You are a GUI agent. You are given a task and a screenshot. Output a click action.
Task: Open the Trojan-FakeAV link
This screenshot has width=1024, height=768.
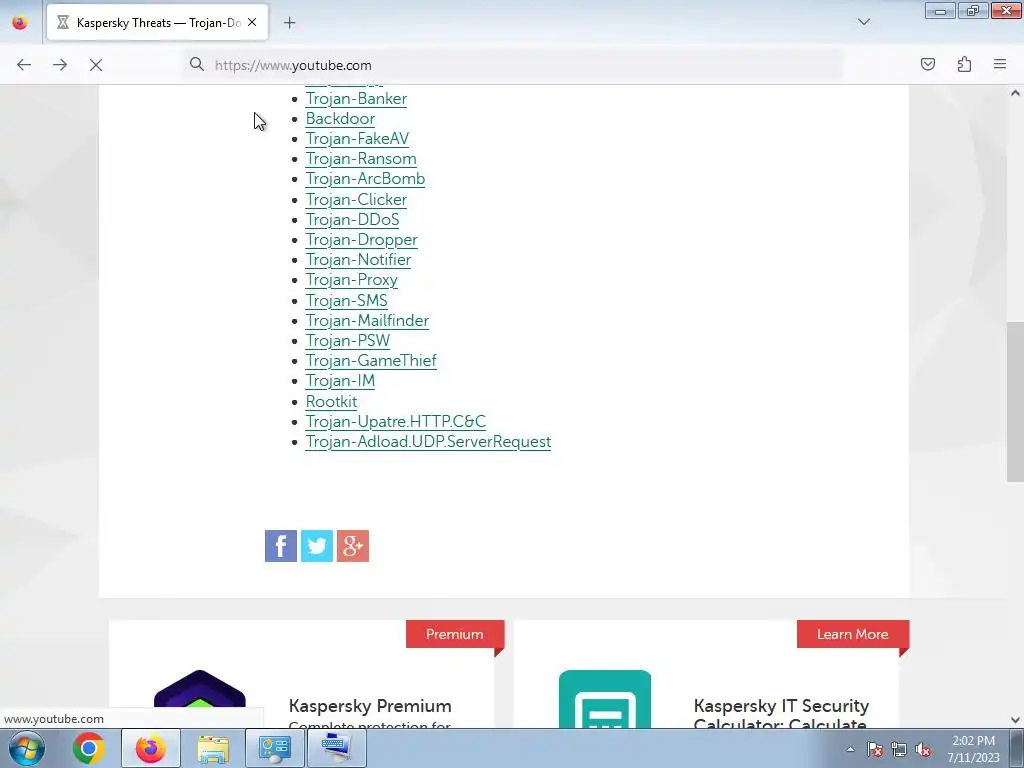pyautogui.click(x=357, y=138)
